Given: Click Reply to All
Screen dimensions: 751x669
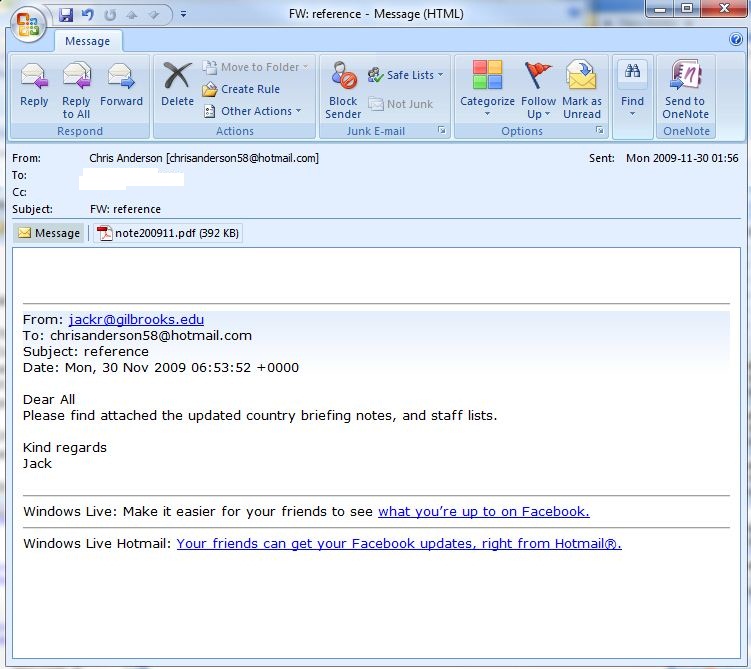Looking at the screenshot, I should [x=77, y=90].
